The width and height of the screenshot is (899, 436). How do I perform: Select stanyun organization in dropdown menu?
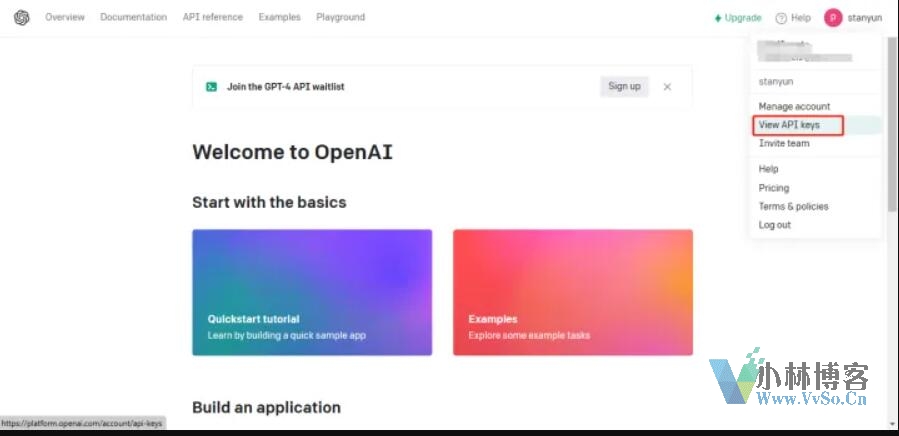tap(776, 81)
